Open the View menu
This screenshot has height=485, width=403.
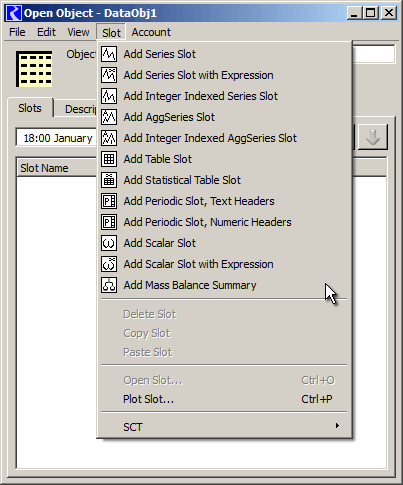point(78,32)
